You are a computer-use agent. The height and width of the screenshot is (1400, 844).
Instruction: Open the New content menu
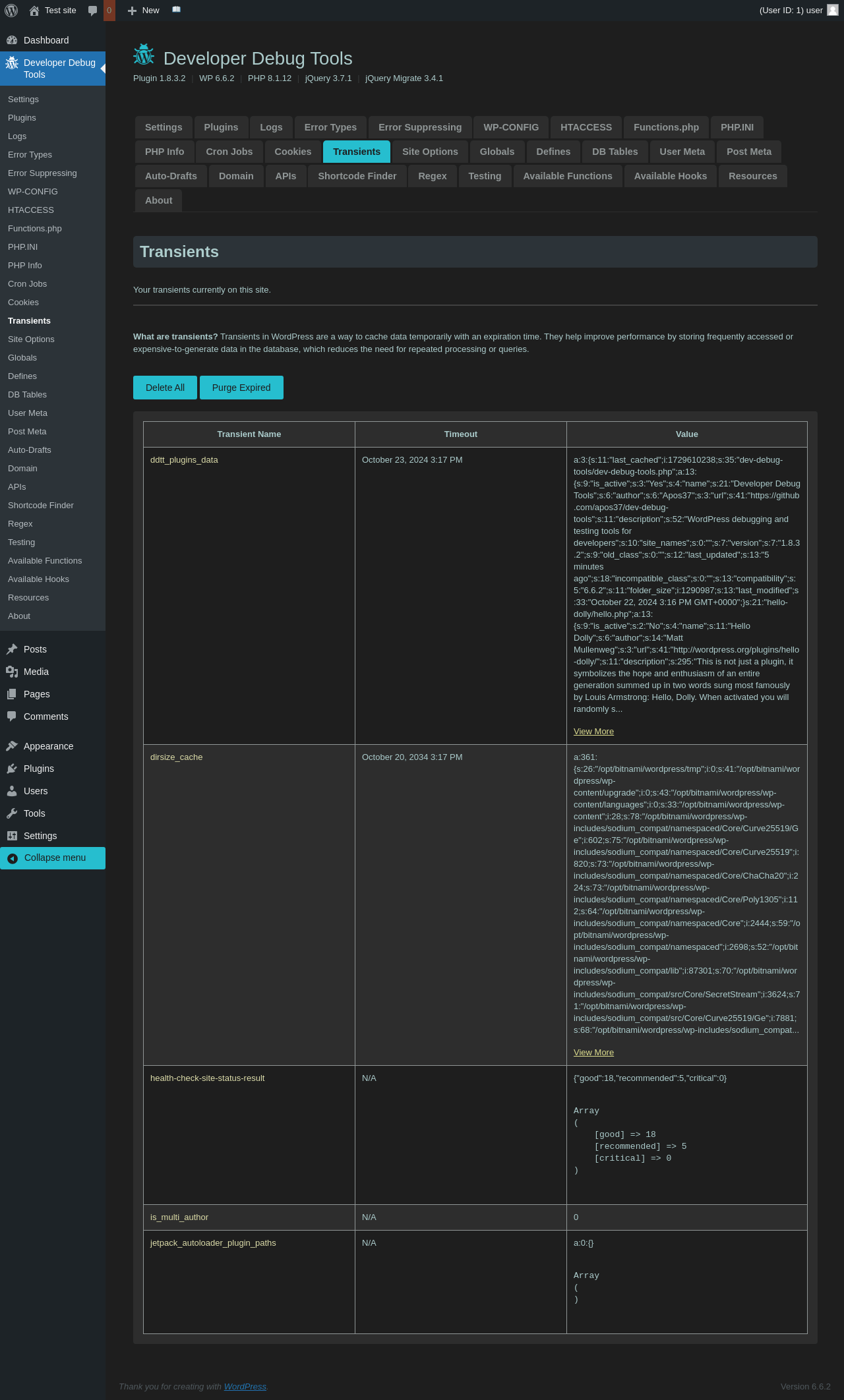[144, 11]
